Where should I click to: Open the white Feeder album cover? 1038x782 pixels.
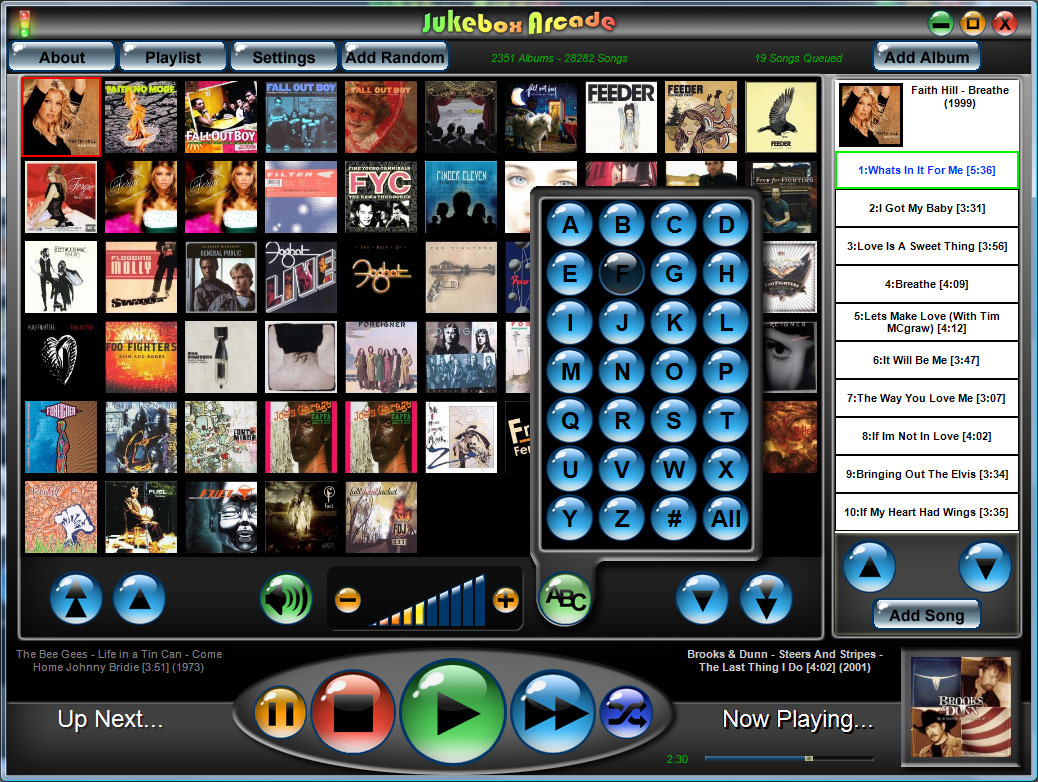click(x=621, y=117)
